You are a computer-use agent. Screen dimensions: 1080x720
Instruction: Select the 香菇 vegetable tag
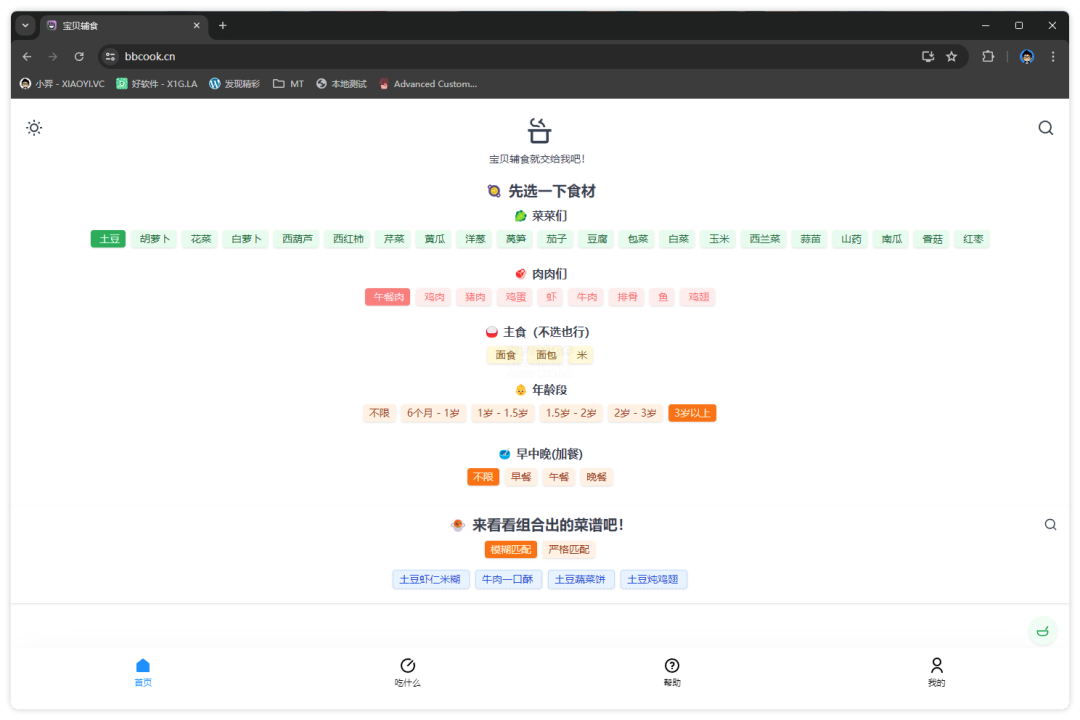pyautogui.click(x=933, y=239)
